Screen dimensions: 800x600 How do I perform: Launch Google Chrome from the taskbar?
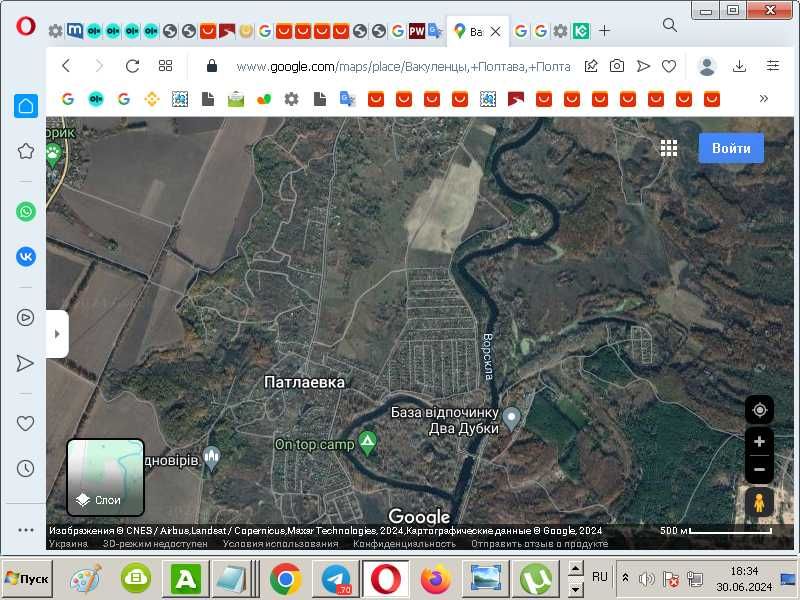(x=285, y=579)
